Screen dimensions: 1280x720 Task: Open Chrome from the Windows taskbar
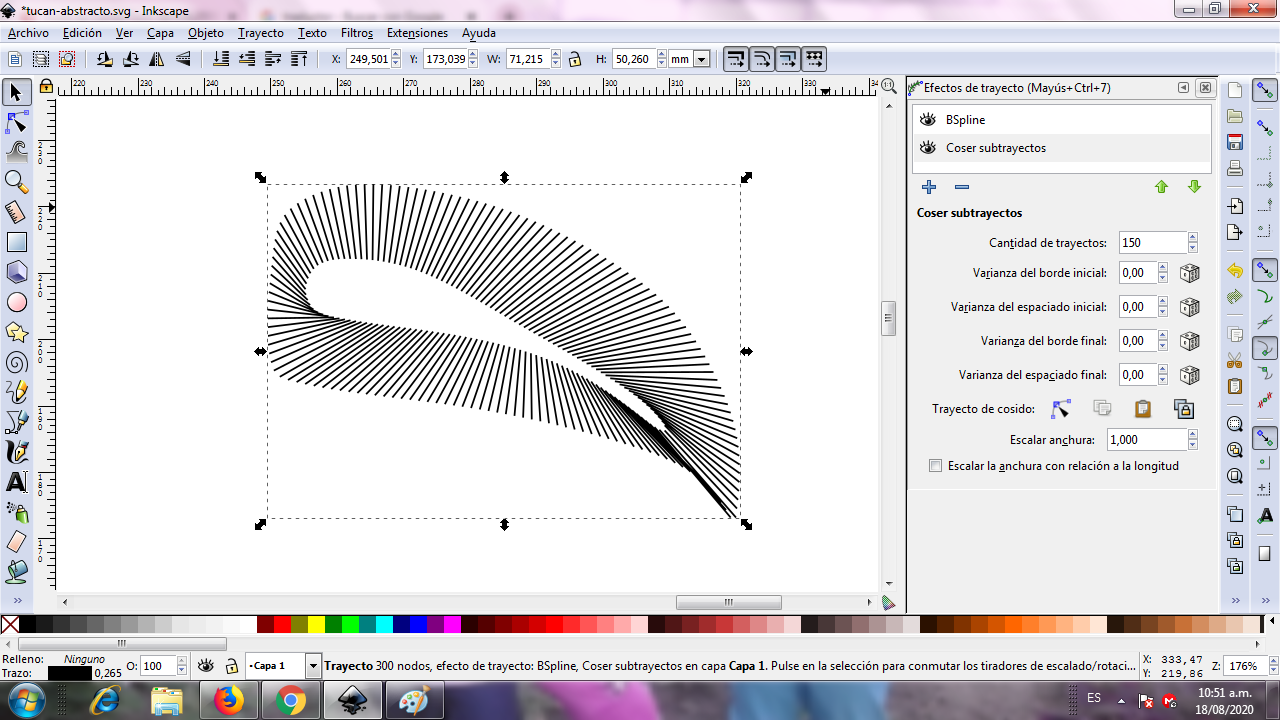click(290, 701)
